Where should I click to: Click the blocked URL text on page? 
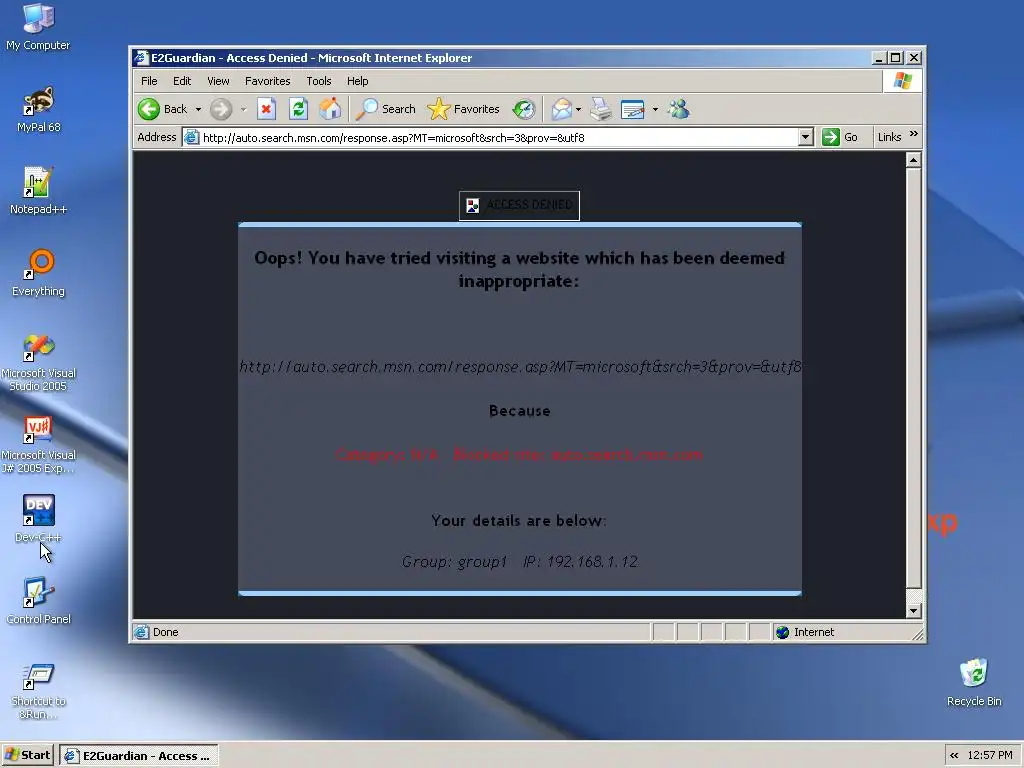pyautogui.click(x=520, y=366)
